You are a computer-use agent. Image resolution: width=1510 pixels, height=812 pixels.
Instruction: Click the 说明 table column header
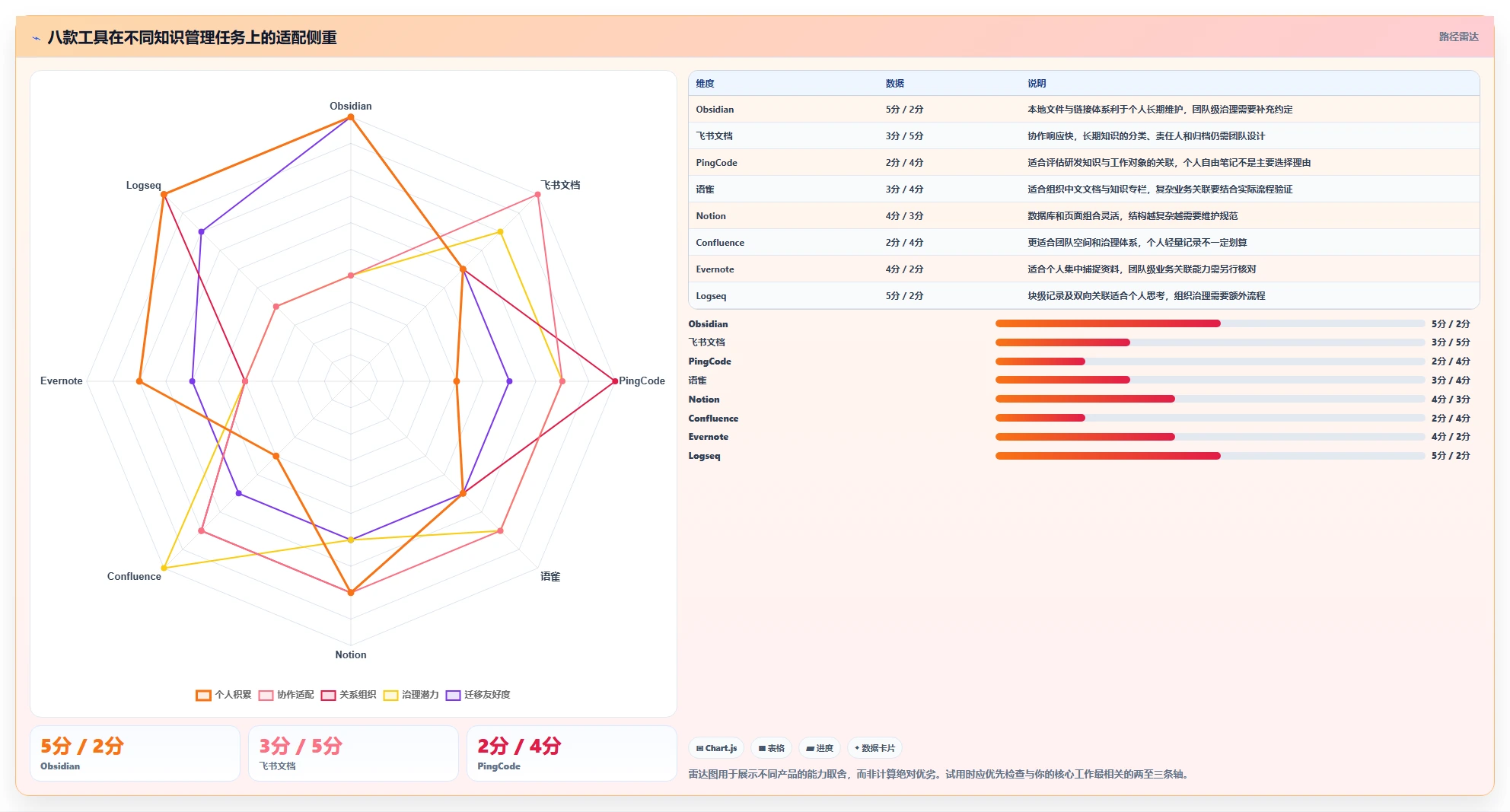pos(1037,84)
